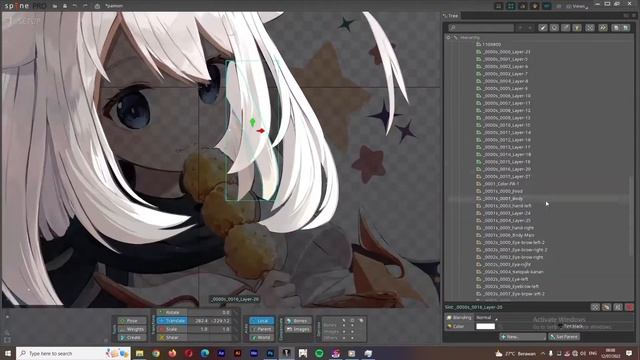The width and height of the screenshot is (640, 360).
Task: Switch axes to Parent
Action: 262,329
